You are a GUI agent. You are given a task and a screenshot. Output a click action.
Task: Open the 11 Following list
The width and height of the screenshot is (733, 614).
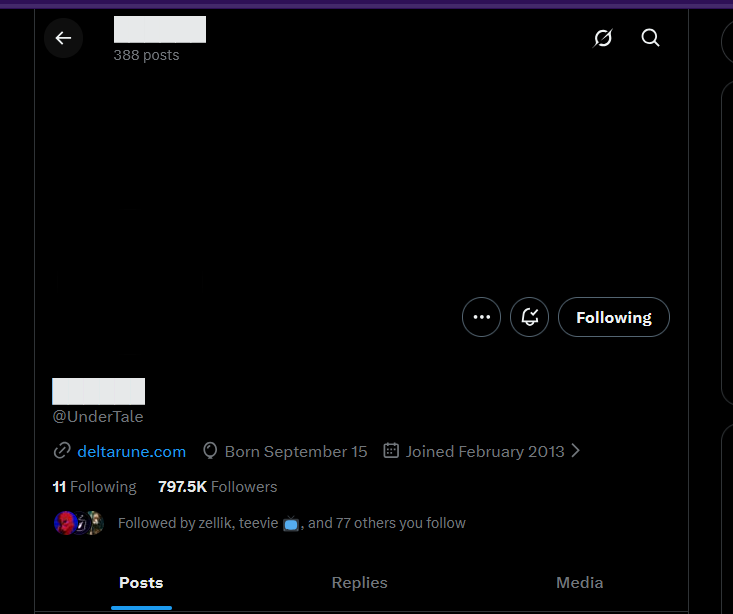pos(94,487)
